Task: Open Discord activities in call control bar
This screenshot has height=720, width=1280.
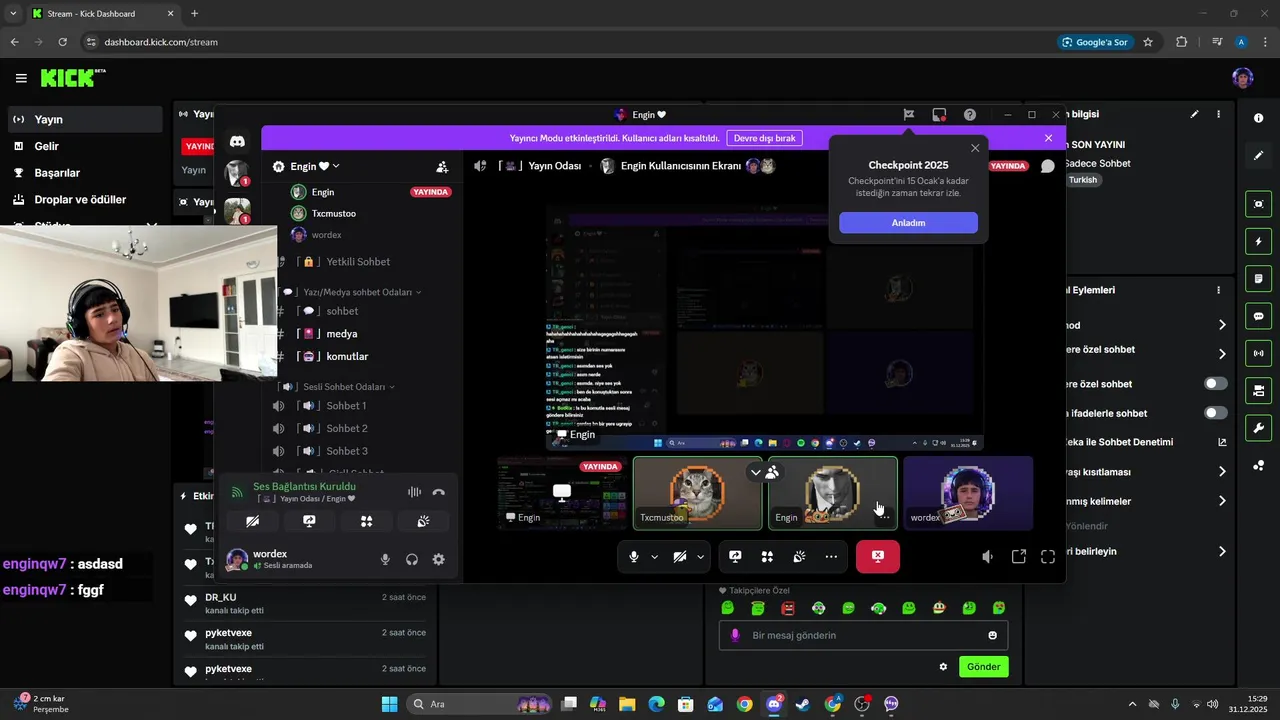Action: coord(767,557)
